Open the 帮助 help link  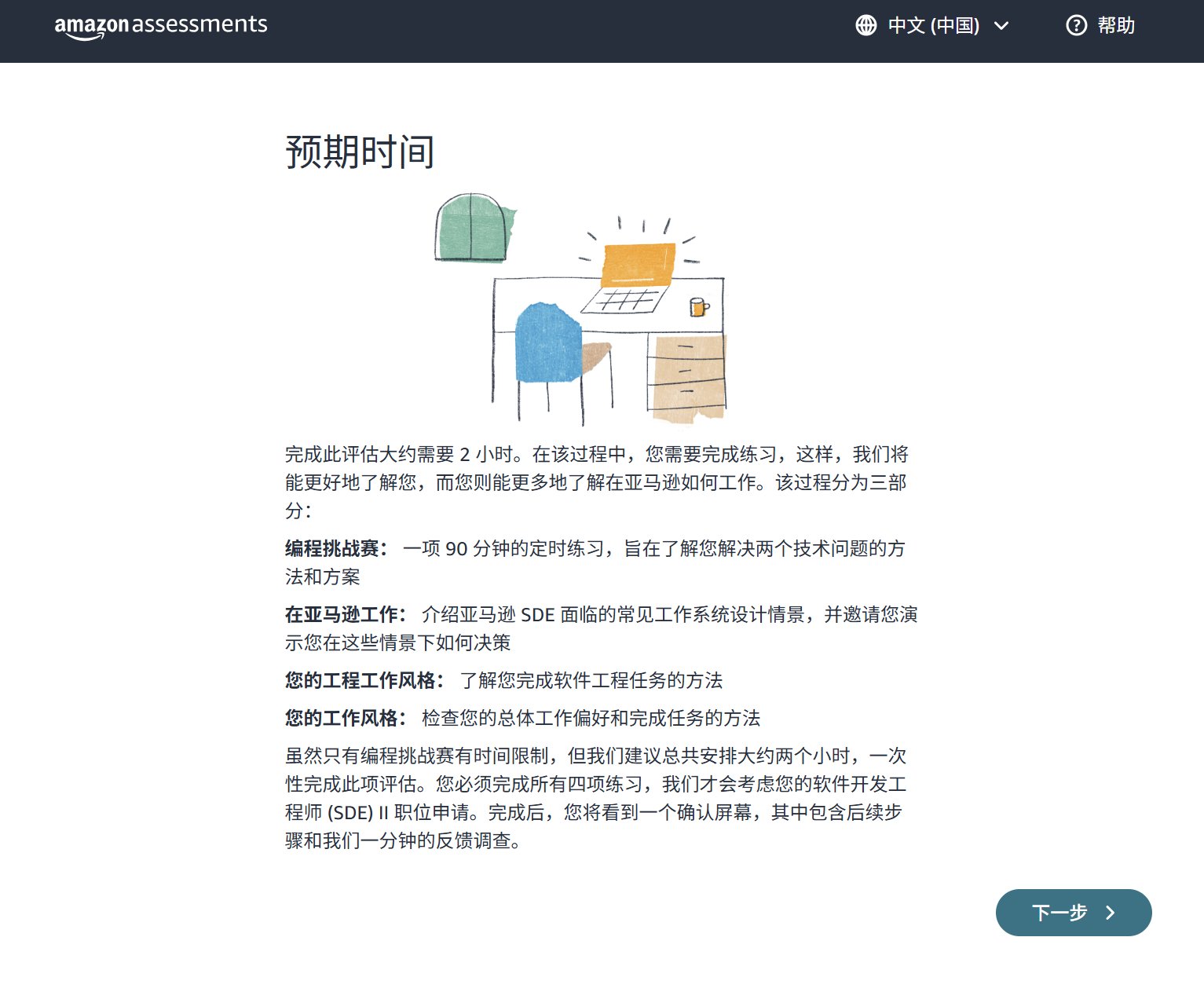pos(1116,26)
